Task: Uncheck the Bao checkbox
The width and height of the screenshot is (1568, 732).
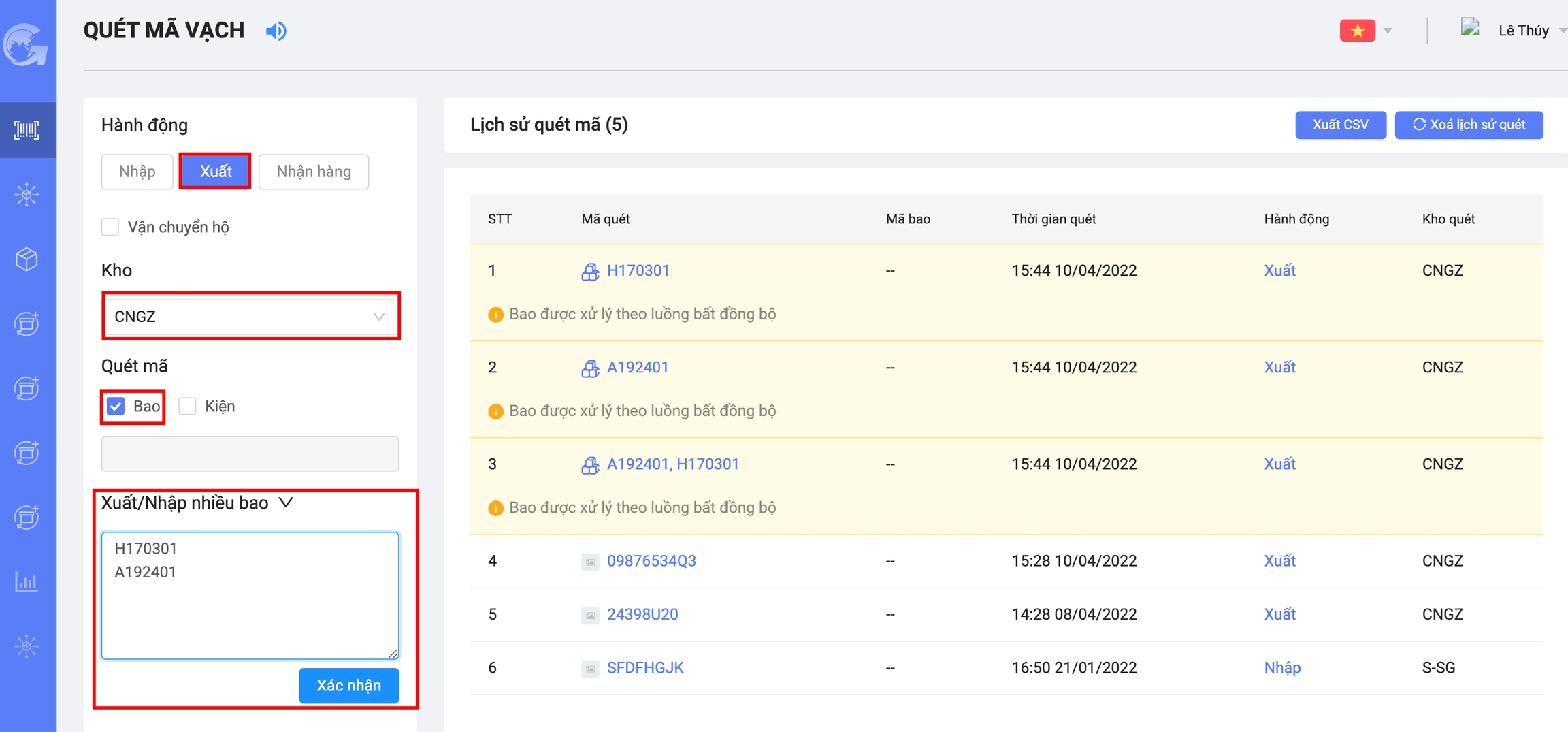Action: pos(116,407)
